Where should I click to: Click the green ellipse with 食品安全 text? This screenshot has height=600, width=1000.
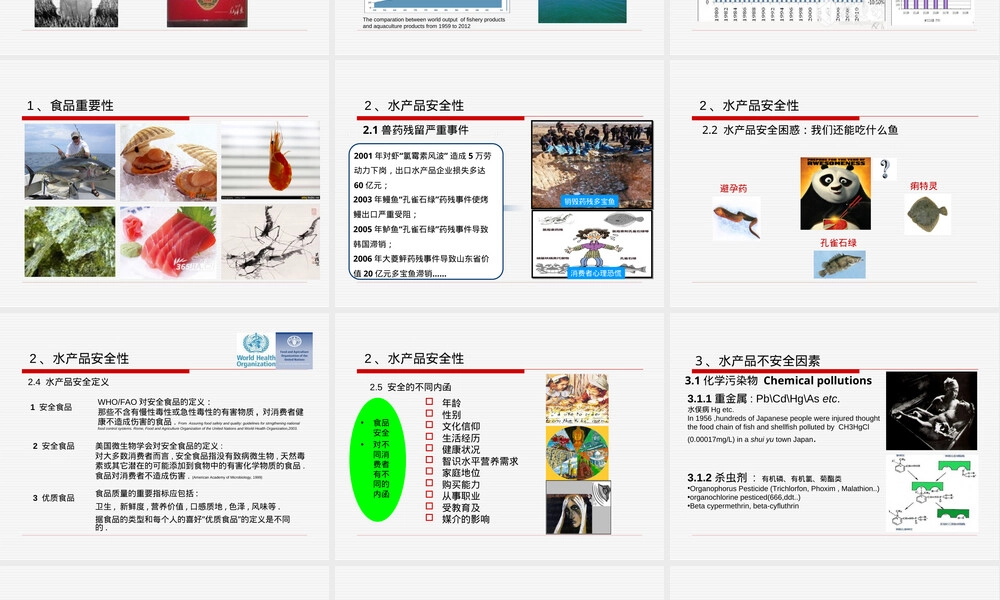378,460
